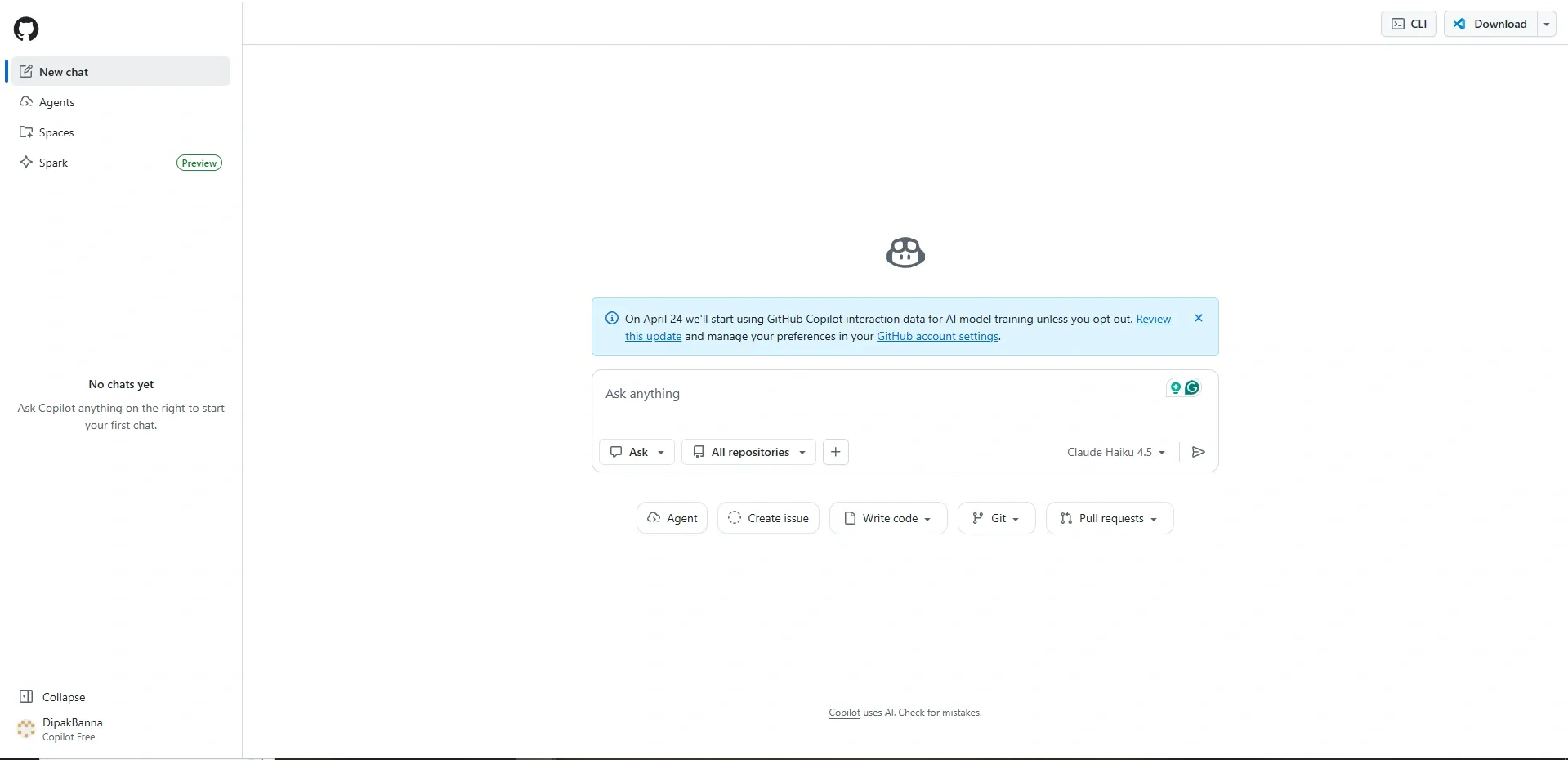Click the Copilot robot icon

click(x=905, y=253)
